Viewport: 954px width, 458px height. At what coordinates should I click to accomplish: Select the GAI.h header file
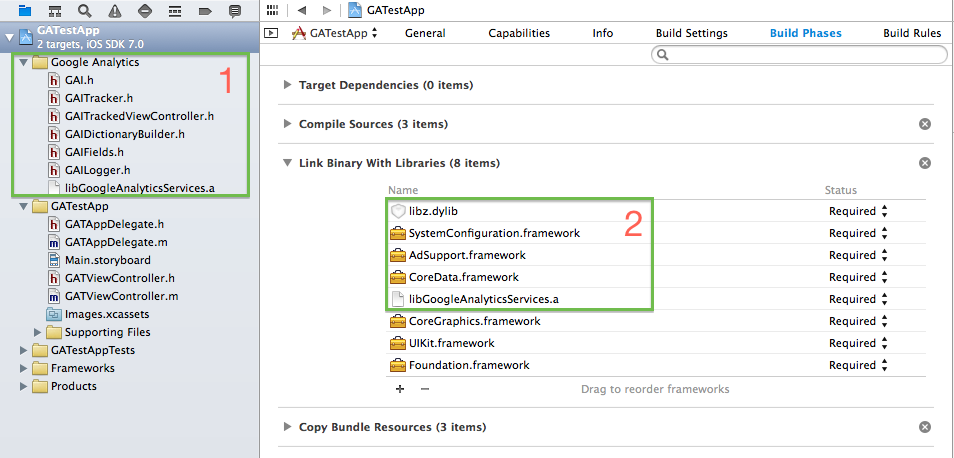[x=79, y=80]
